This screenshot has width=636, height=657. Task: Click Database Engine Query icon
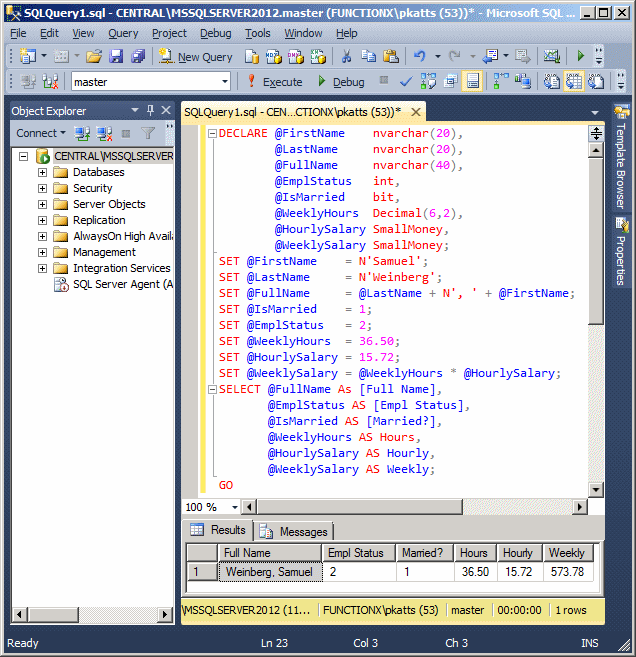252,56
